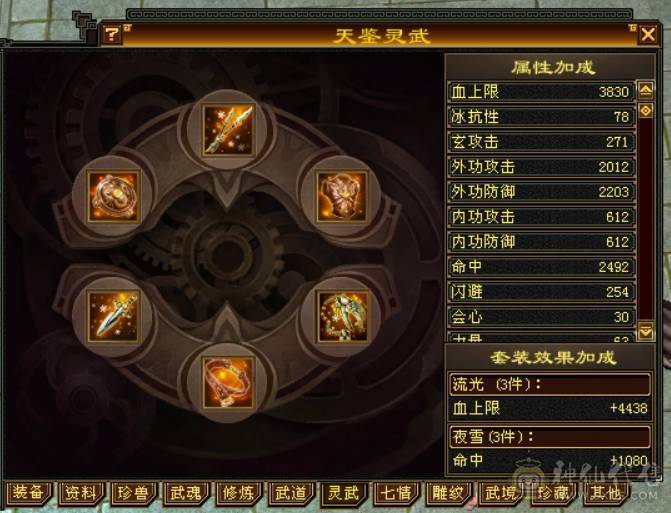
Task: Select the necklace charm slot icon
Action: [x=342, y=317]
